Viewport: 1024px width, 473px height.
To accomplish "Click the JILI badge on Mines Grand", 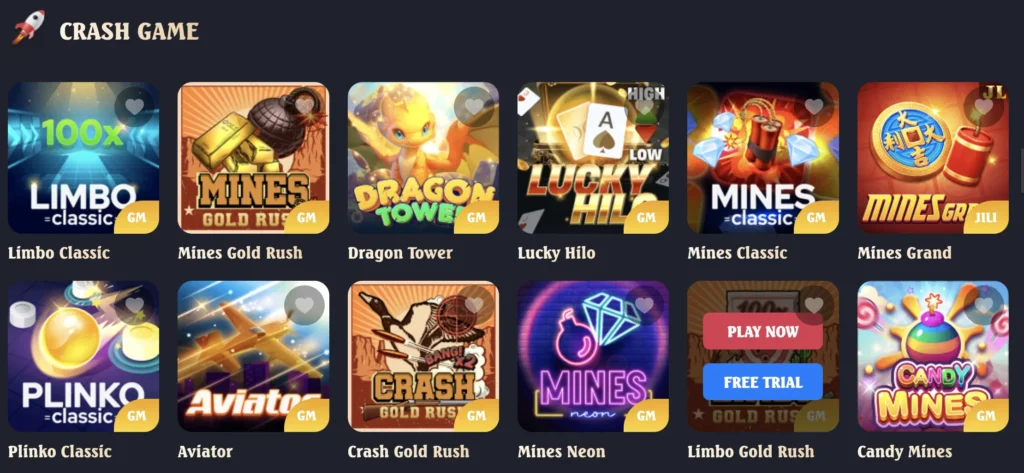I will coord(986,218).
